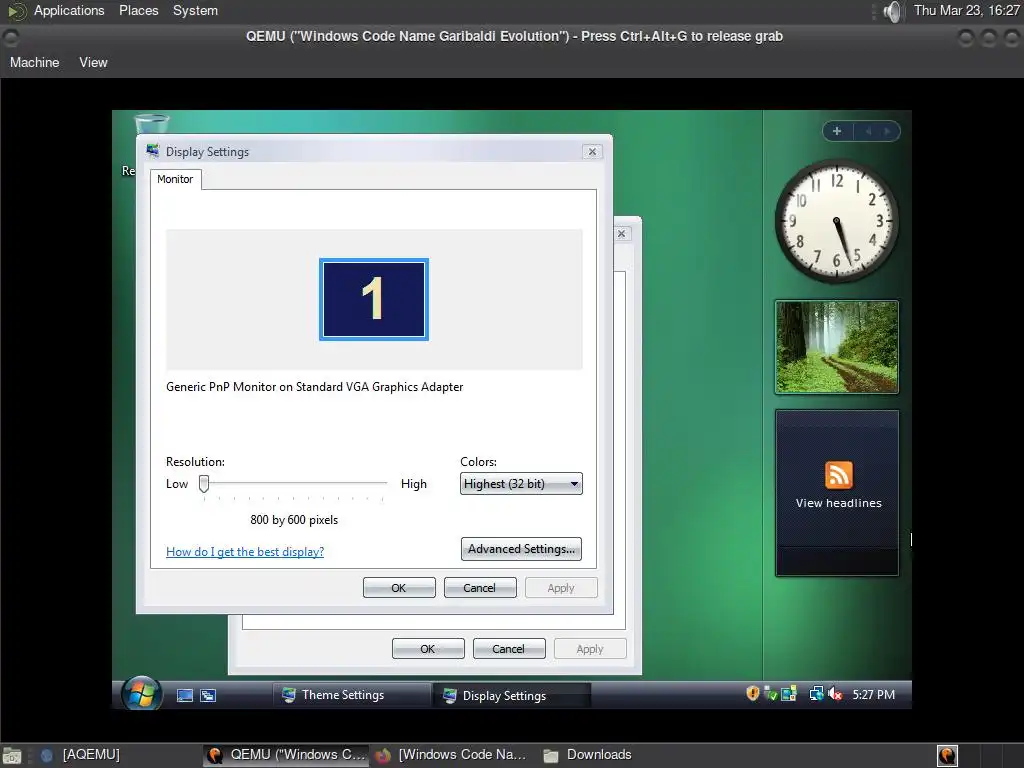Click the muted volume tray icon
Viewport: 1024px width, 768px height.
click(x=835, y=694)
